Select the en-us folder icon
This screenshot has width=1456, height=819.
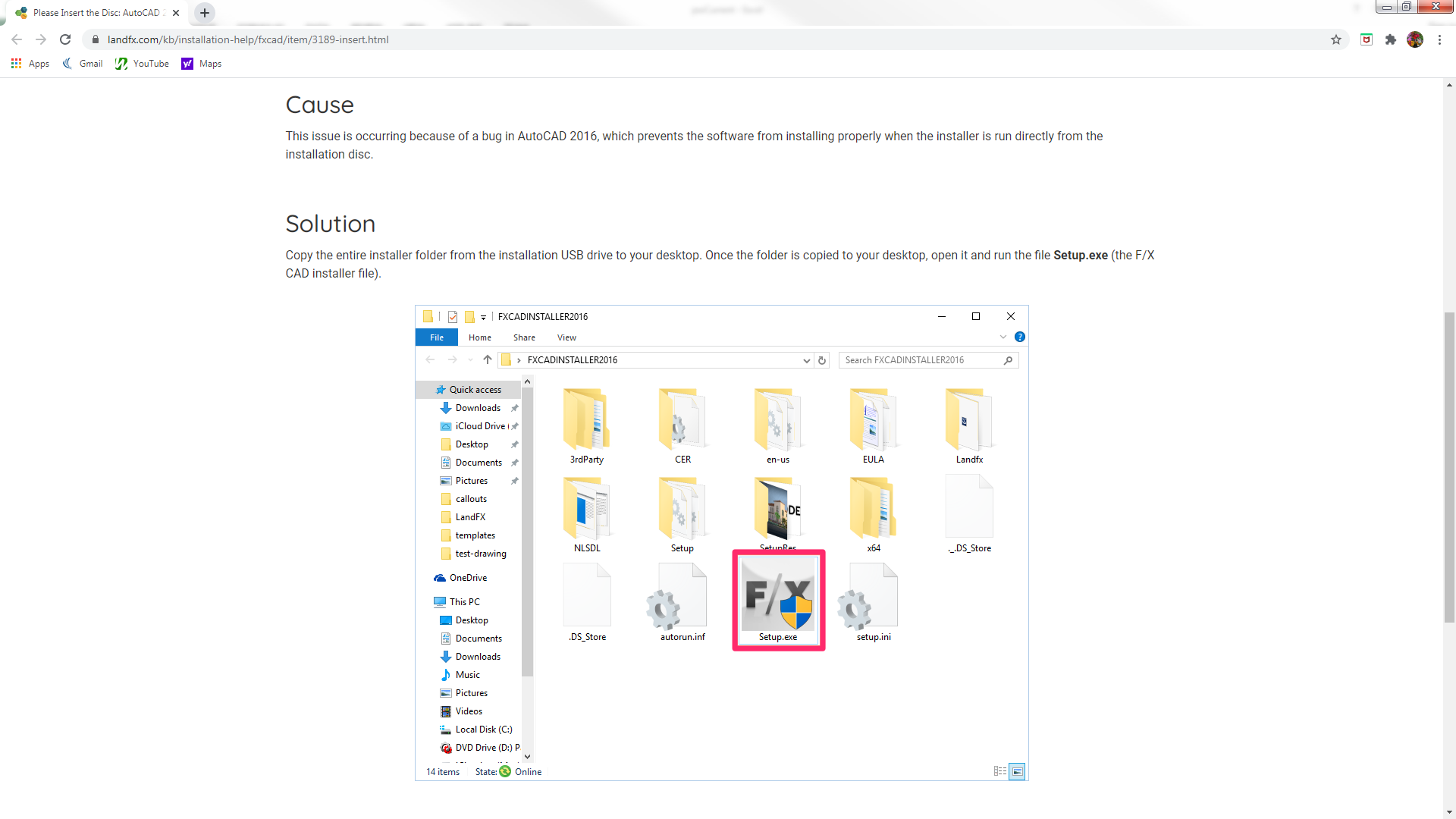click(x=778, y=419)
